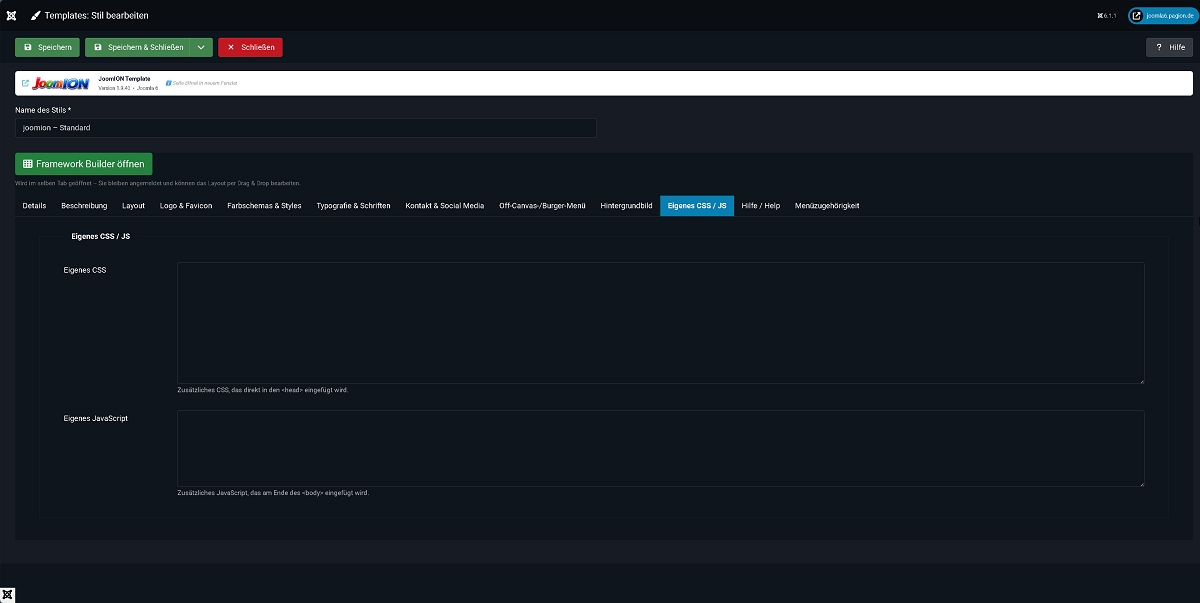Image resolution: width=1200 pixels, height=603 pixels.
Task: Click the 'Seite öffnet in neuem Fenster' note
Action: 204,83
